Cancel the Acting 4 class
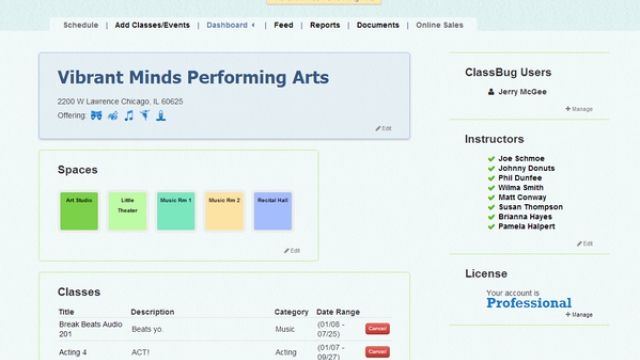This screenshot has height=360, width=640. click(377, 351)
